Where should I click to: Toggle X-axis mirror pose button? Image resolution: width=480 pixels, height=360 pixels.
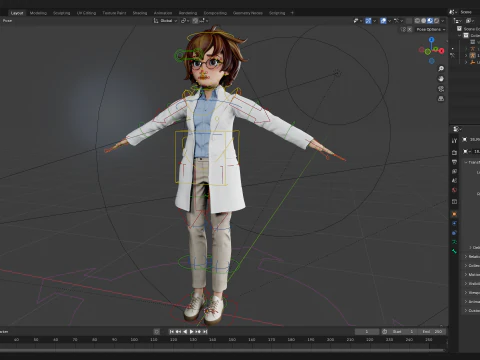410,29
